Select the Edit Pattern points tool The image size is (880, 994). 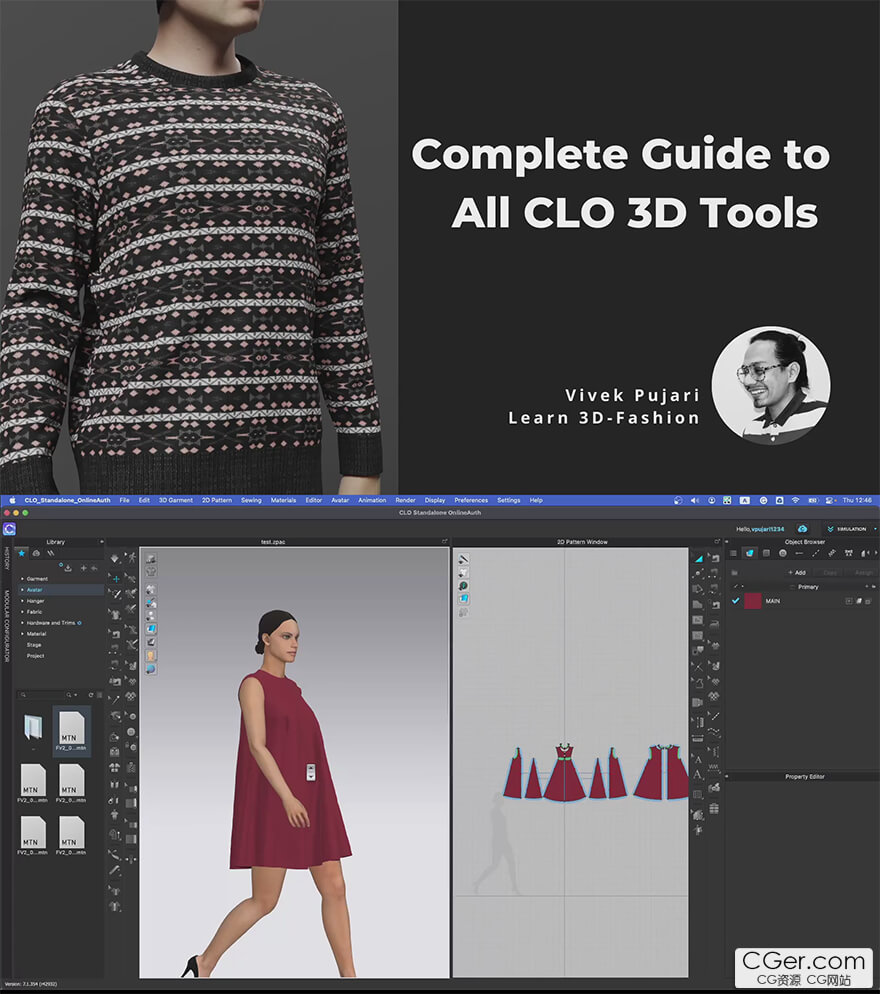(699, 573)
